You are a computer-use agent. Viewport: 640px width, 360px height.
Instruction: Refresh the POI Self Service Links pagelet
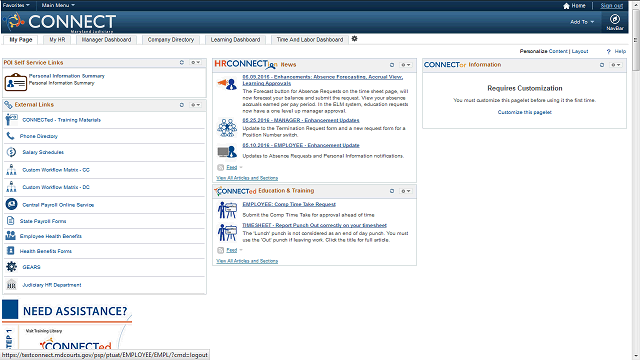(x=182, y=62)
